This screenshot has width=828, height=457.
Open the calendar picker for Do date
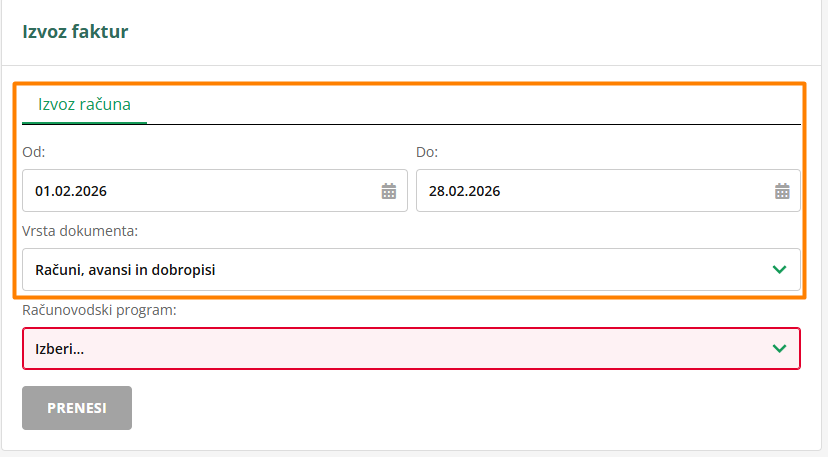783,191
